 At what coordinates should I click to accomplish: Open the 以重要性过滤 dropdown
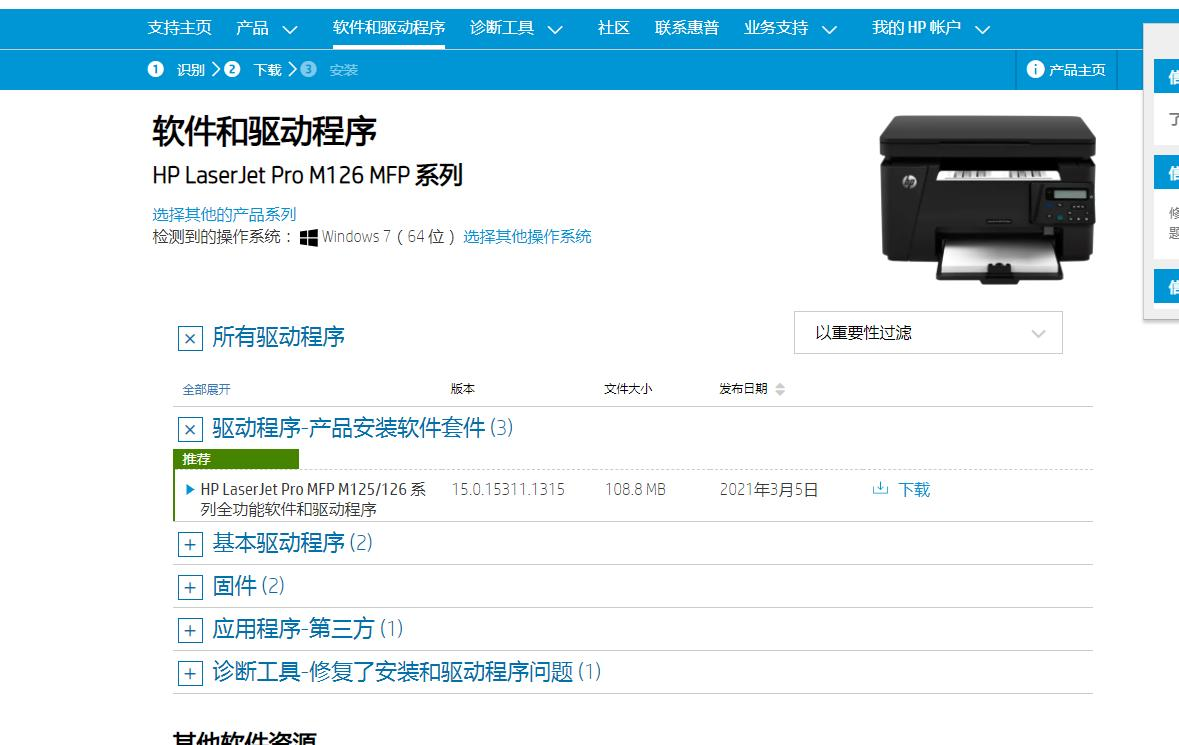(927, 332)
